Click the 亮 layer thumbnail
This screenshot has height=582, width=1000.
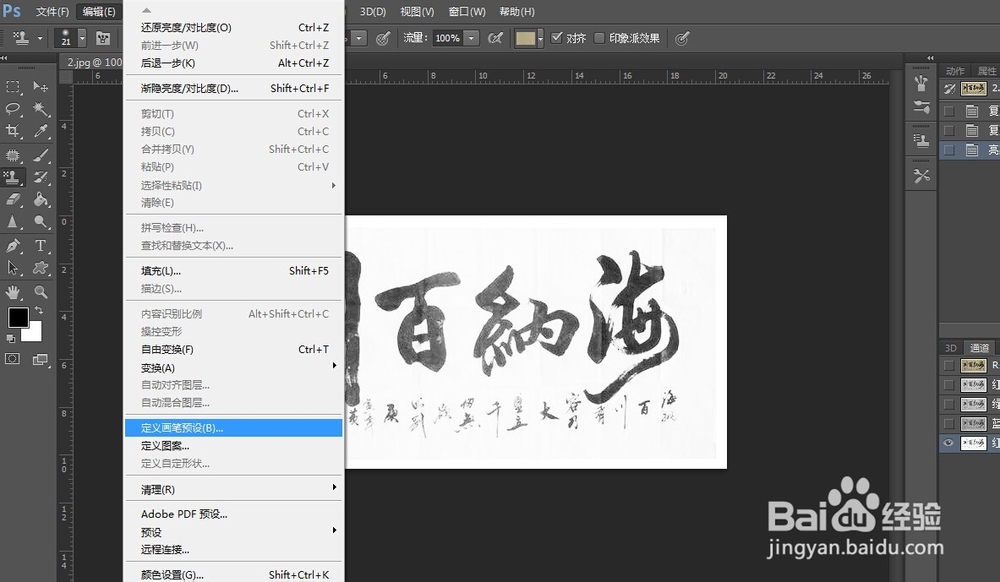click(971, 149)
